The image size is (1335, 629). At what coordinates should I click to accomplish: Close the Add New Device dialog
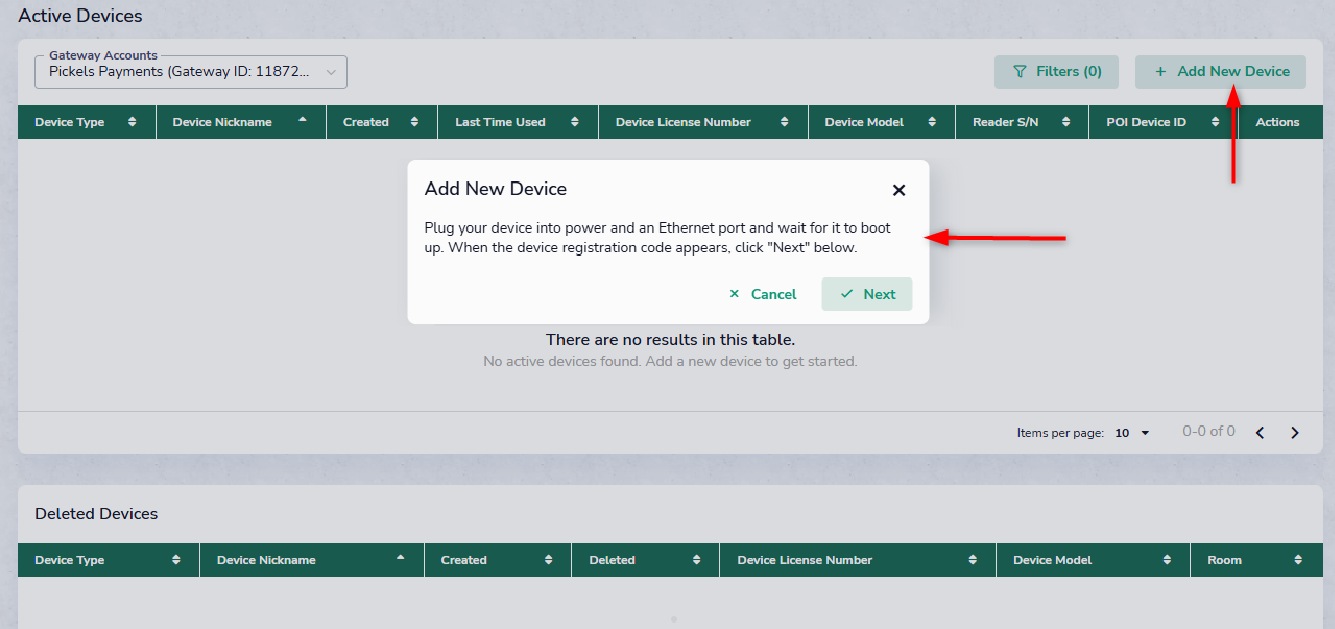tap(898, 190)
